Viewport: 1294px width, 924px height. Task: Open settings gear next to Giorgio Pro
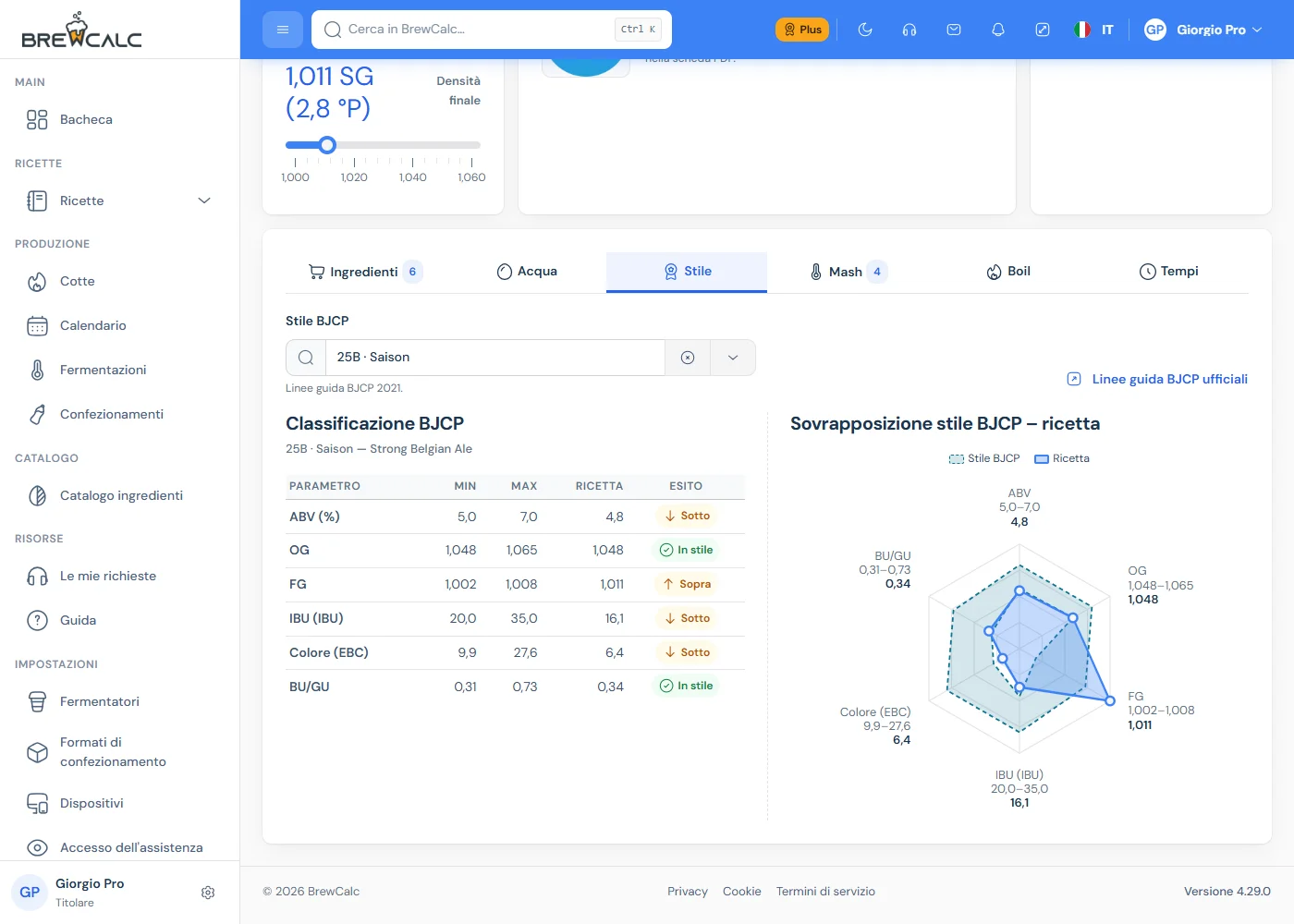tap(208, 893)
